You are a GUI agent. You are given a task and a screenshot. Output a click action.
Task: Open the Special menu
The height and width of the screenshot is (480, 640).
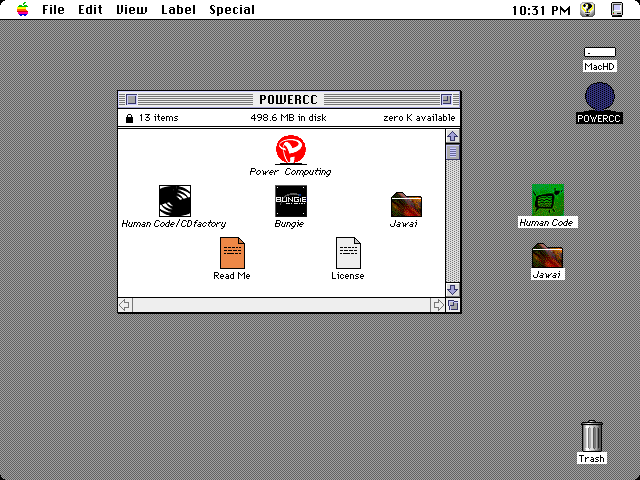[x=232, y=9]
